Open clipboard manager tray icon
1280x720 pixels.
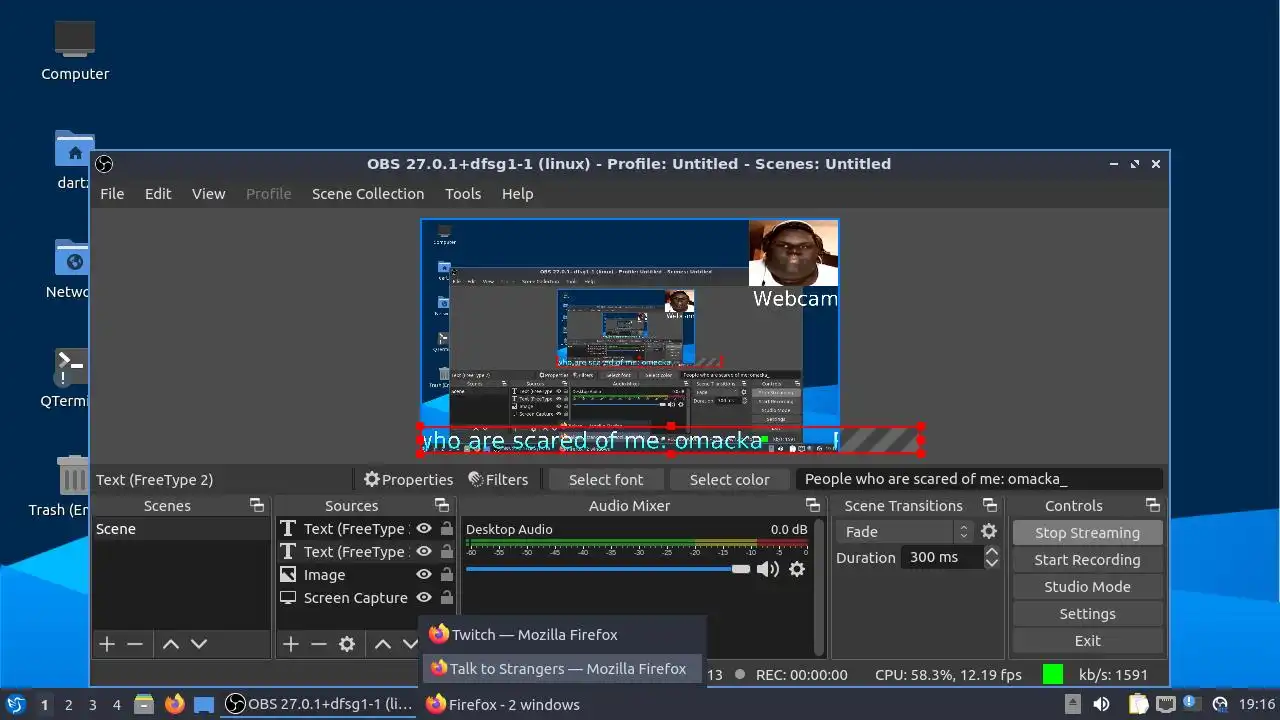1139,704
